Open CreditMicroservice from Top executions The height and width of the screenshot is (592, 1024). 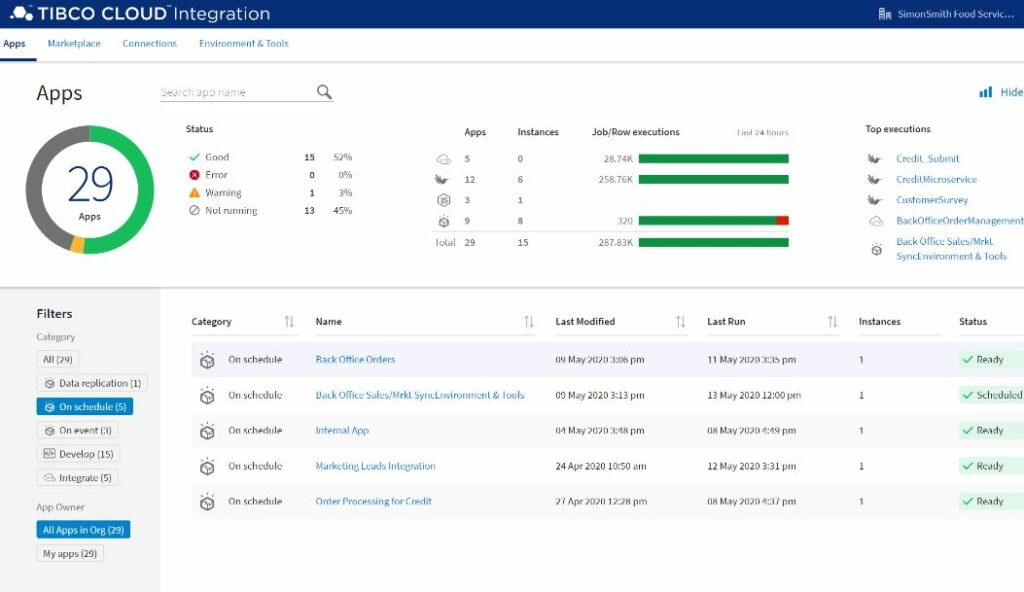click(936, 179)
